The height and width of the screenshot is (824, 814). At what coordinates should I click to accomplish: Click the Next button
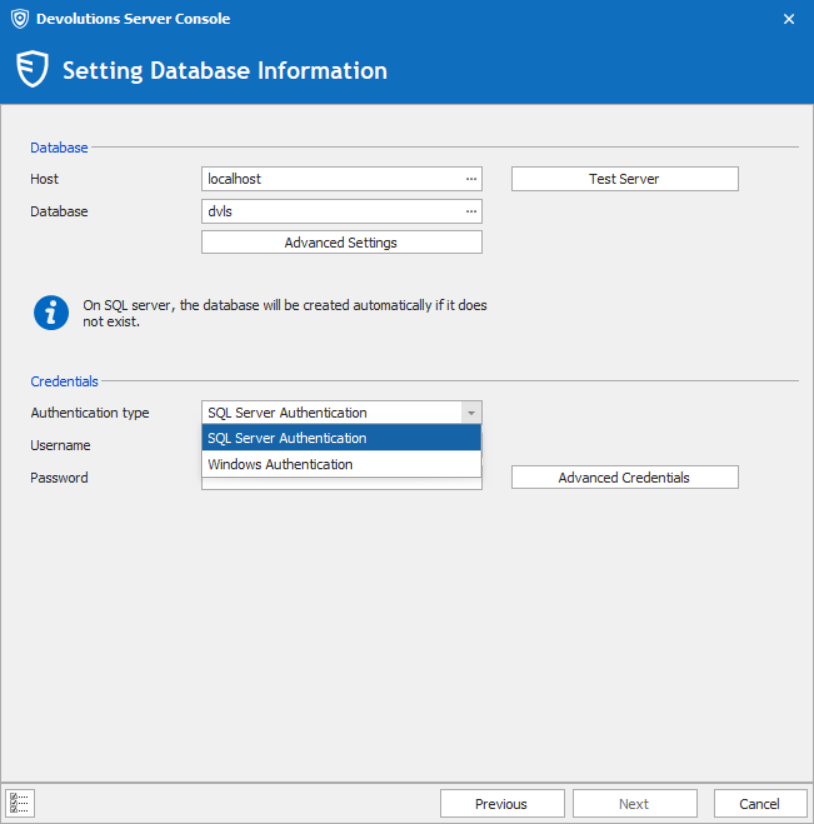pos(634,804)
